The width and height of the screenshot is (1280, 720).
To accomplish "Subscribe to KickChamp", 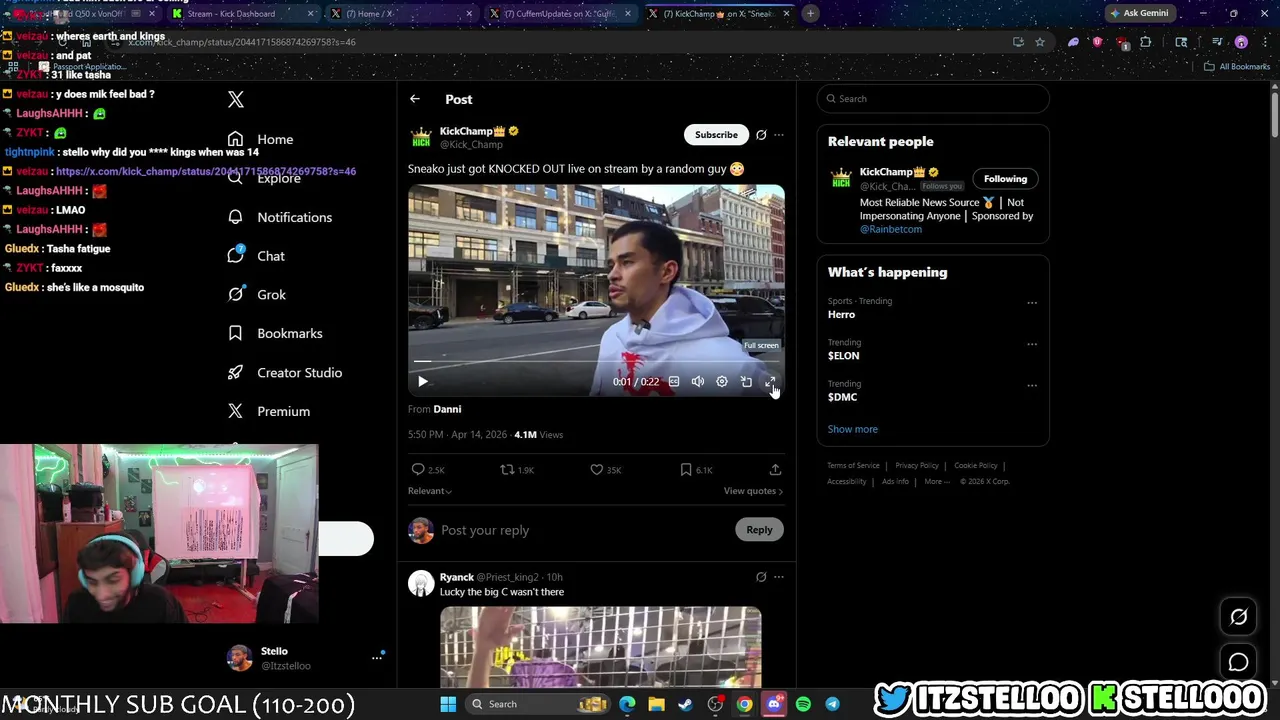I will [716, 134].
